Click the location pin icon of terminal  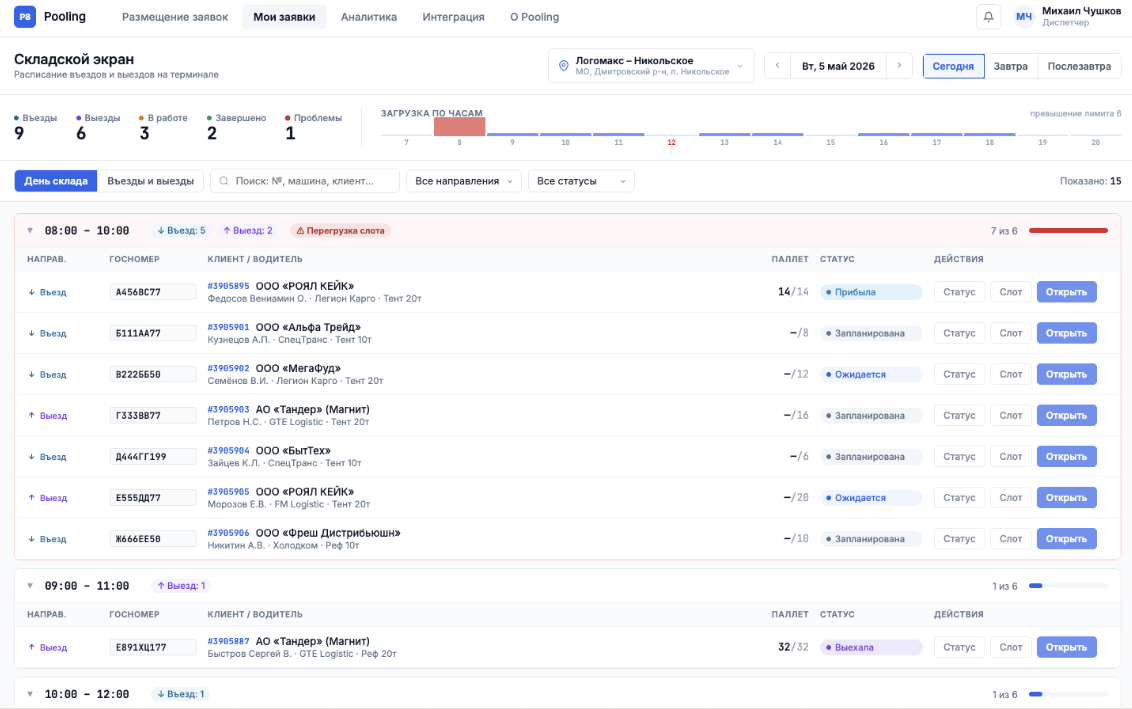click(x=564, y=66)
